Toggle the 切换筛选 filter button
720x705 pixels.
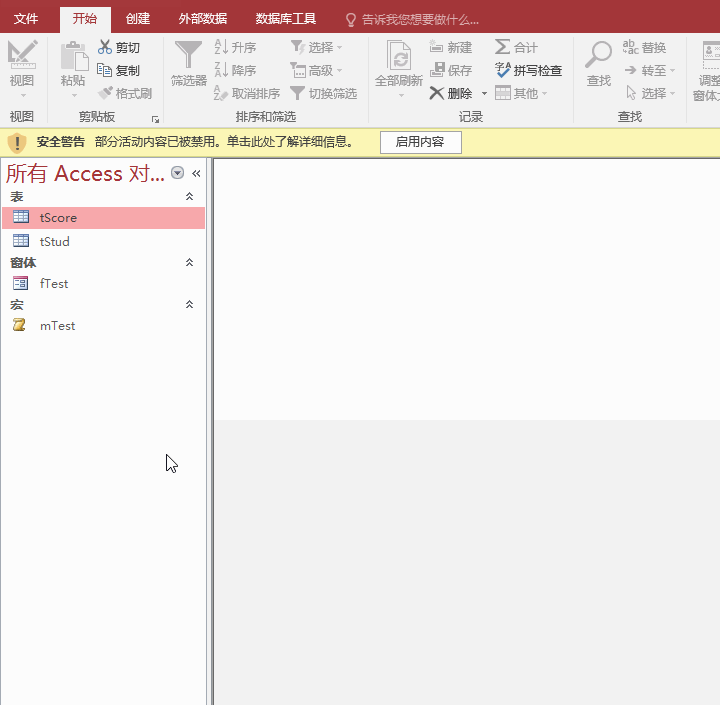[x=324, y=93]
